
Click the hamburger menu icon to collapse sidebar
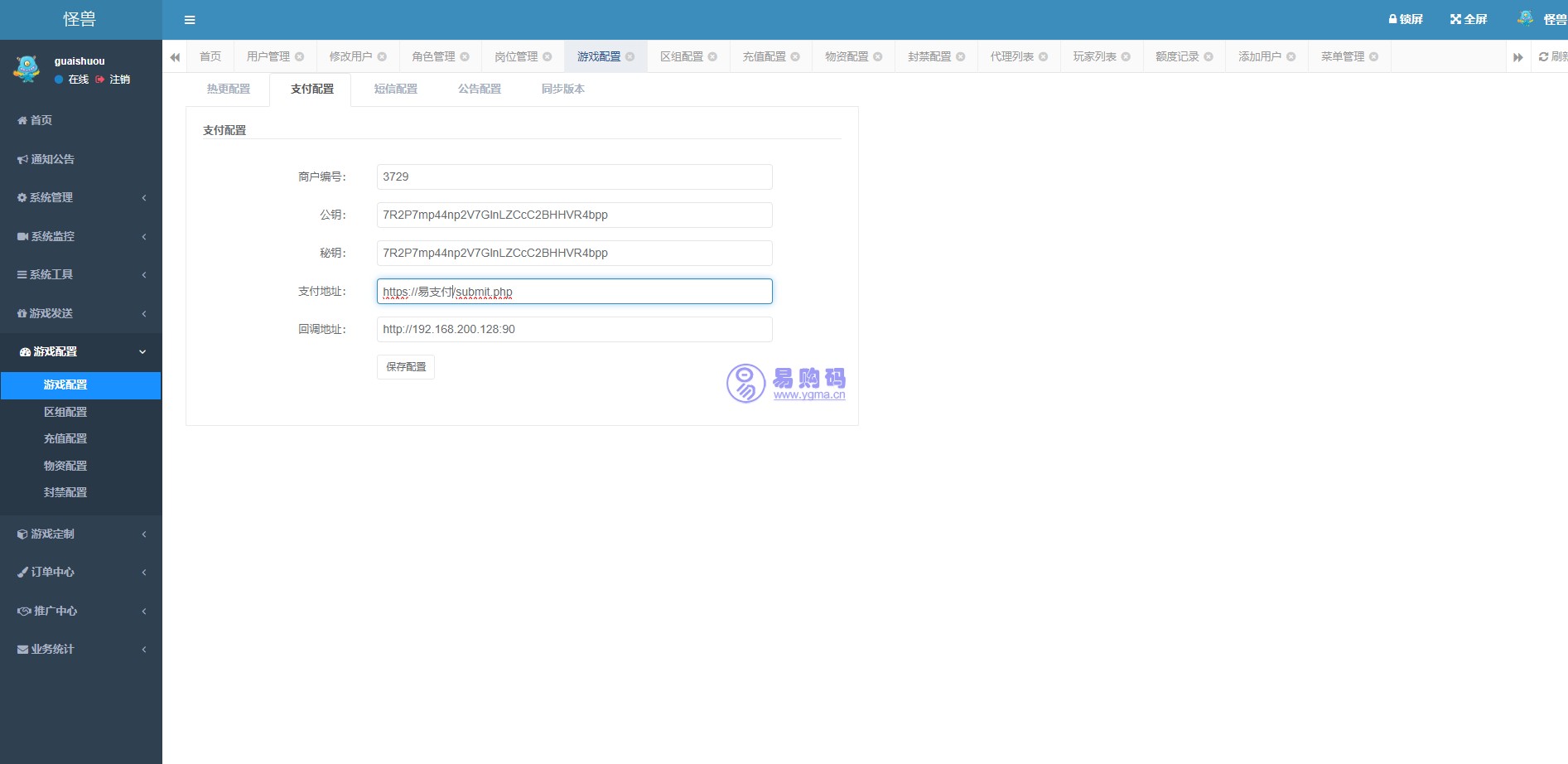pyautogui.click(x=189, y=19)
